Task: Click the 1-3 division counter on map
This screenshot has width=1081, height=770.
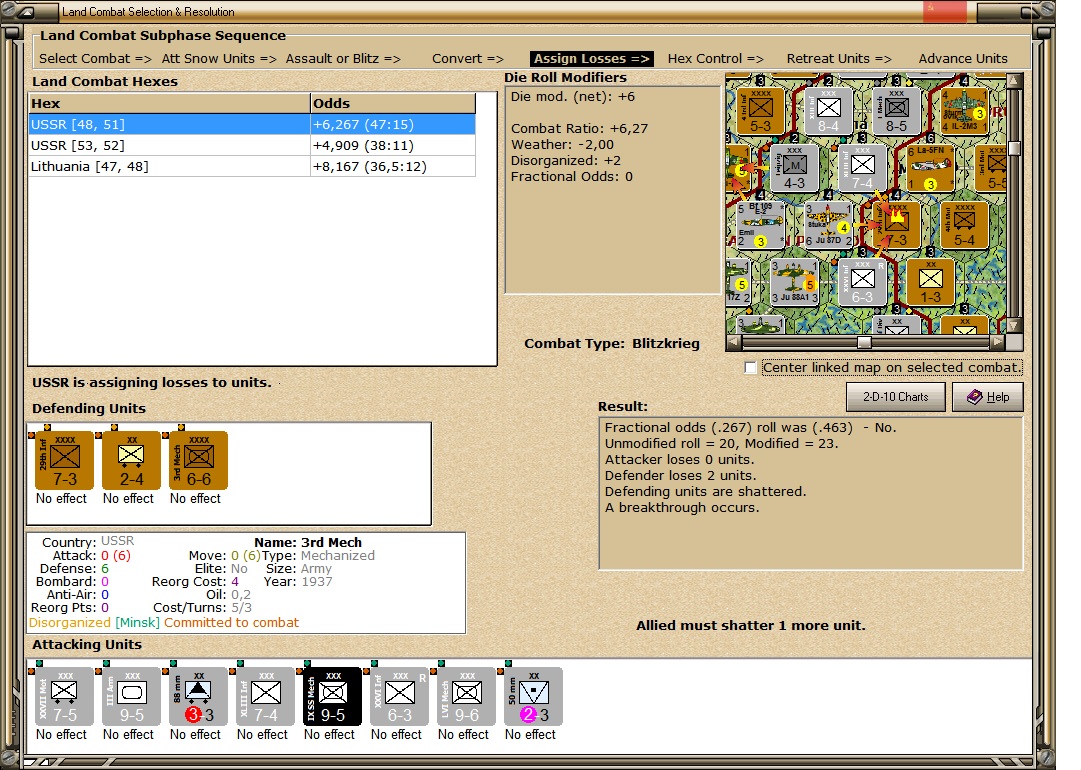Action: [931, 282]
